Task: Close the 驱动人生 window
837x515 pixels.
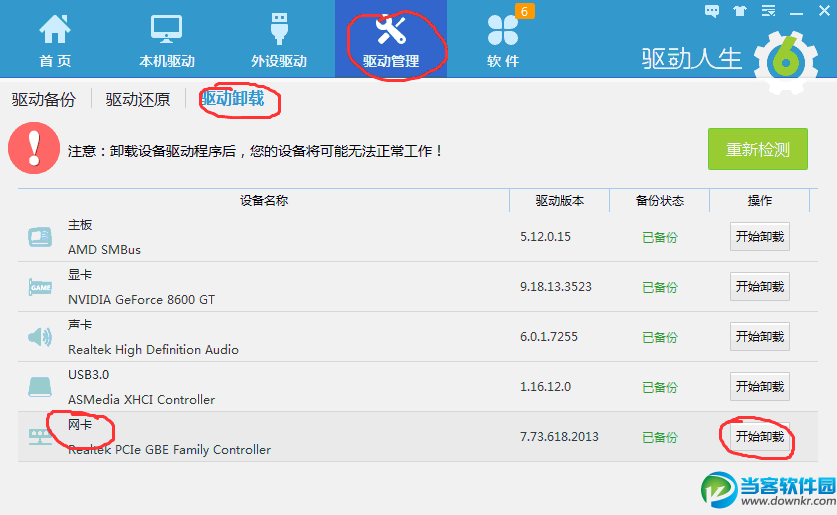Action: click(x=824, y=11)
